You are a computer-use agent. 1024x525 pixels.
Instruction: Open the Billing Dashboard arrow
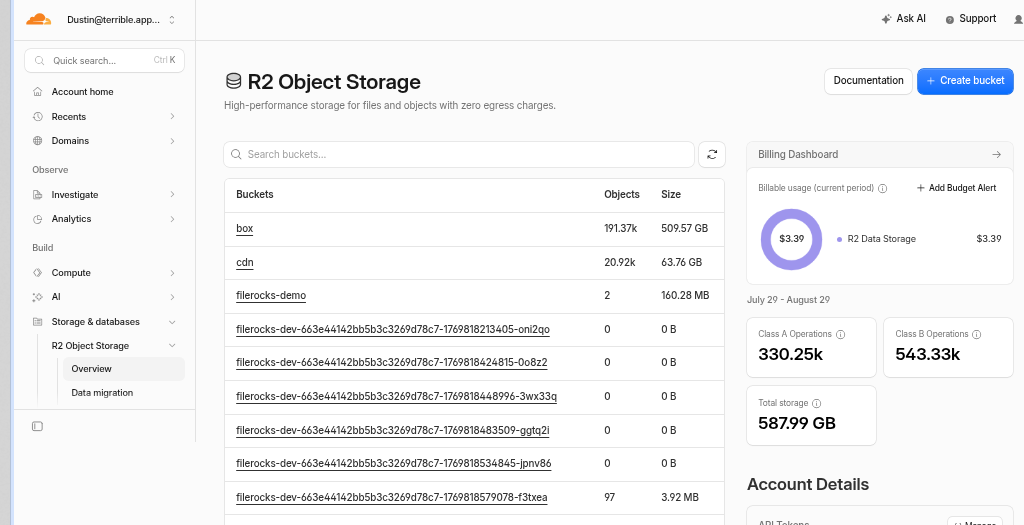coord(996,155)
